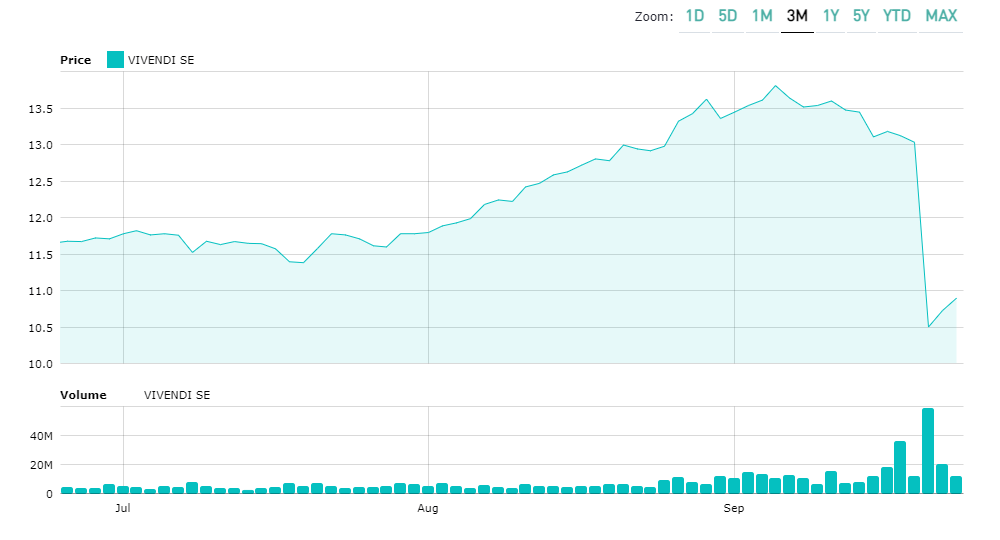This screenshot has width=1000, height=540.
Task: Choose the 5Y zoom range
Action: [862, 16]
